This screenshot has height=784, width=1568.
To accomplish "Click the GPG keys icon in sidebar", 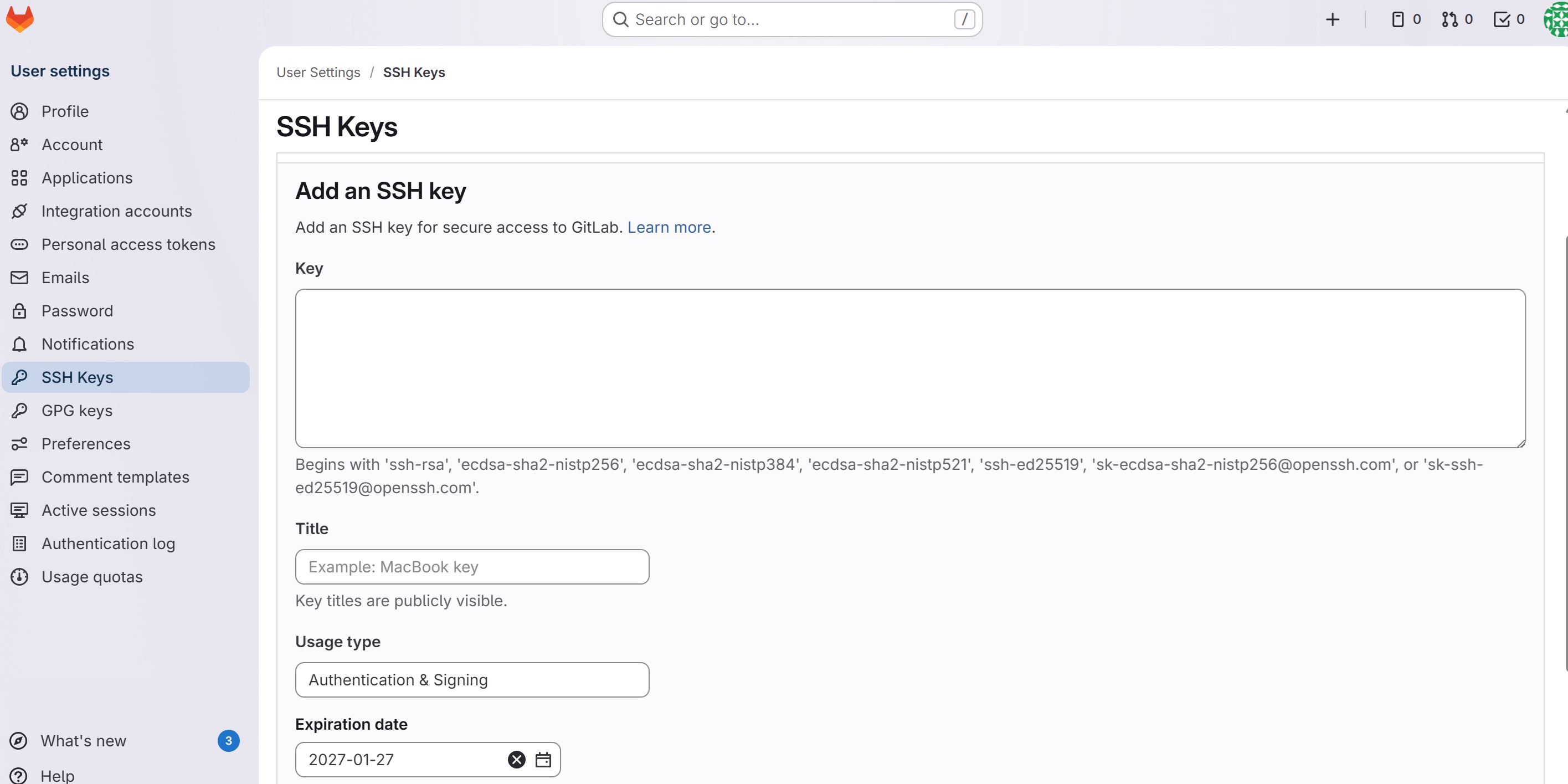I will 19,410.
